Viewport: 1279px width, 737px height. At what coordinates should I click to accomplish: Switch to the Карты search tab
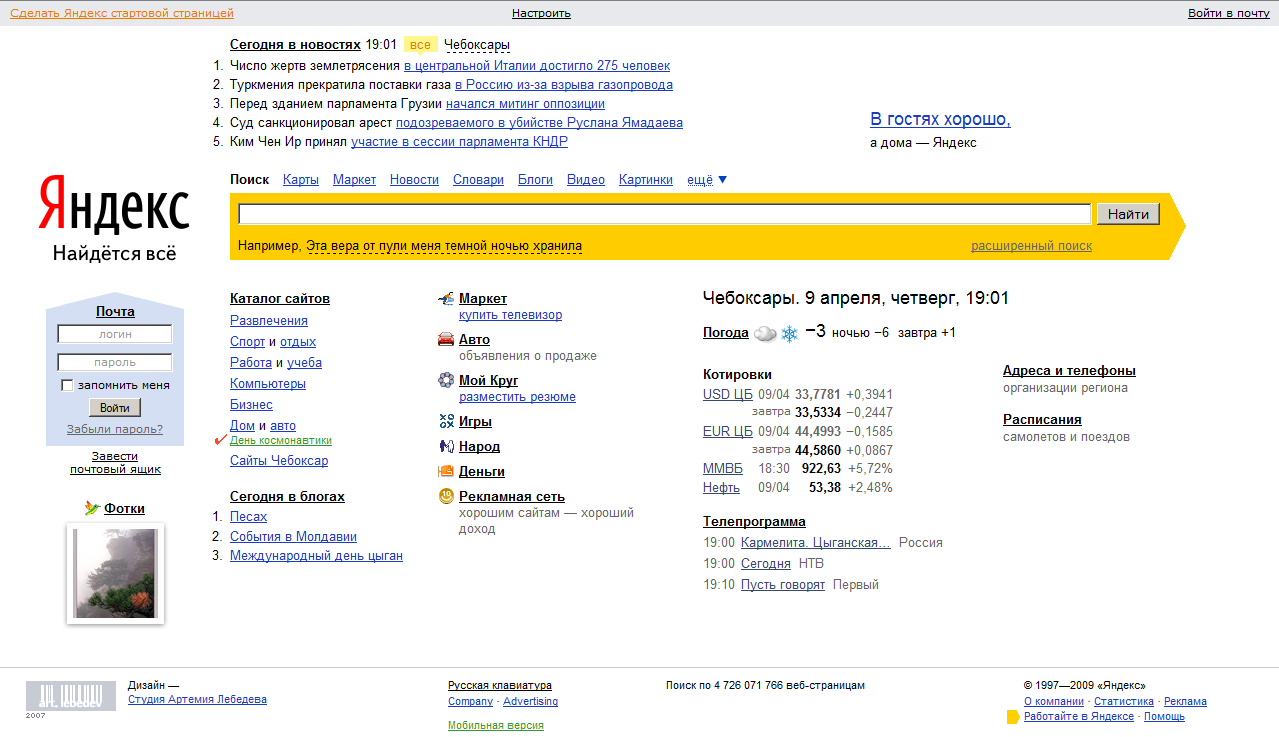[300, 180]
